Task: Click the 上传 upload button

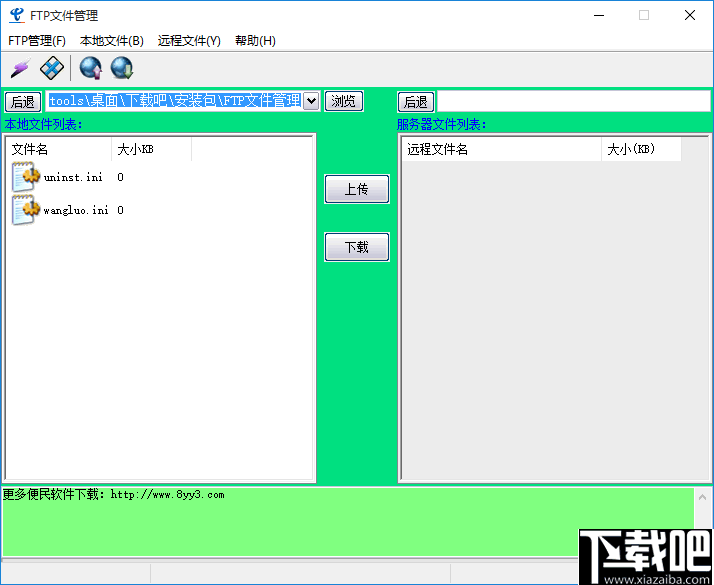Action: (357, 189)
